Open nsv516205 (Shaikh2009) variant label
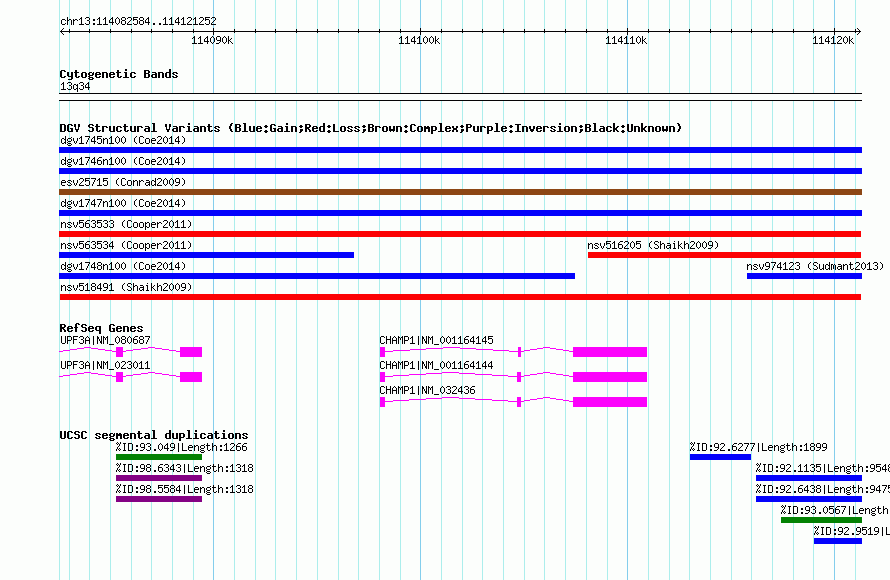This screenshot has height=580, width=890. (x=653, y=245)
